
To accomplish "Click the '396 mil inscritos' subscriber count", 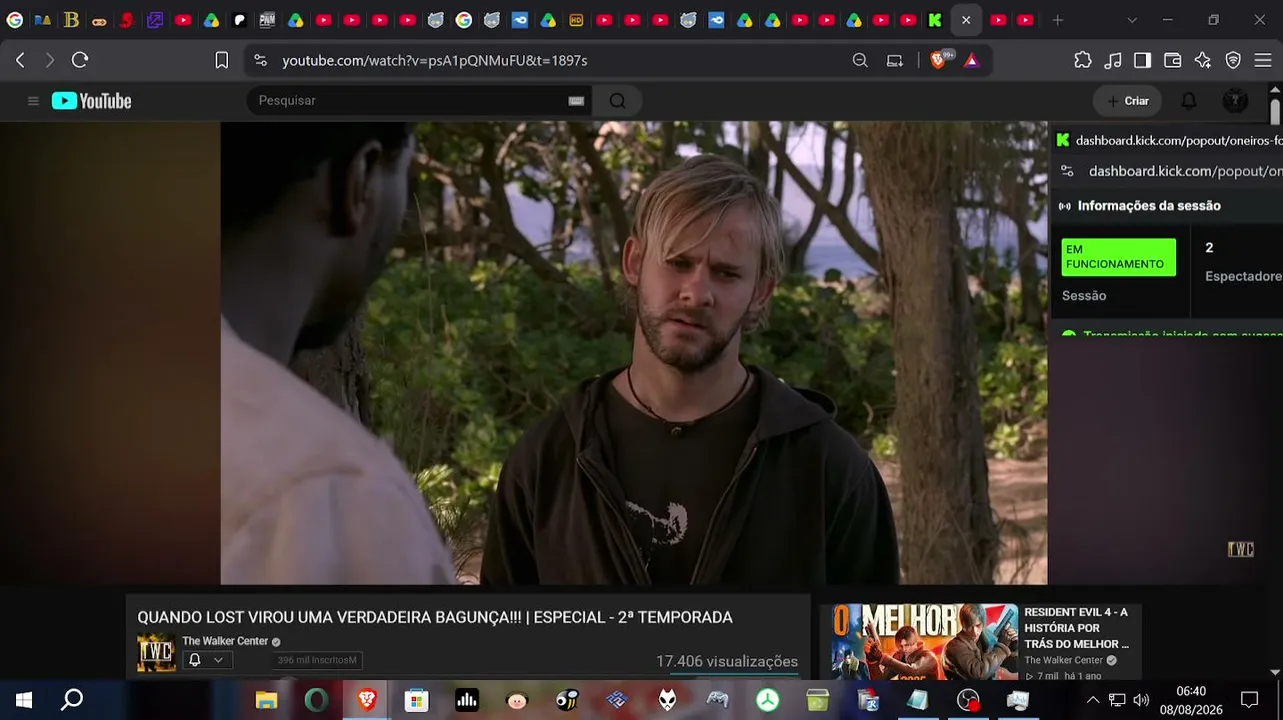I will tap(317, 660).
